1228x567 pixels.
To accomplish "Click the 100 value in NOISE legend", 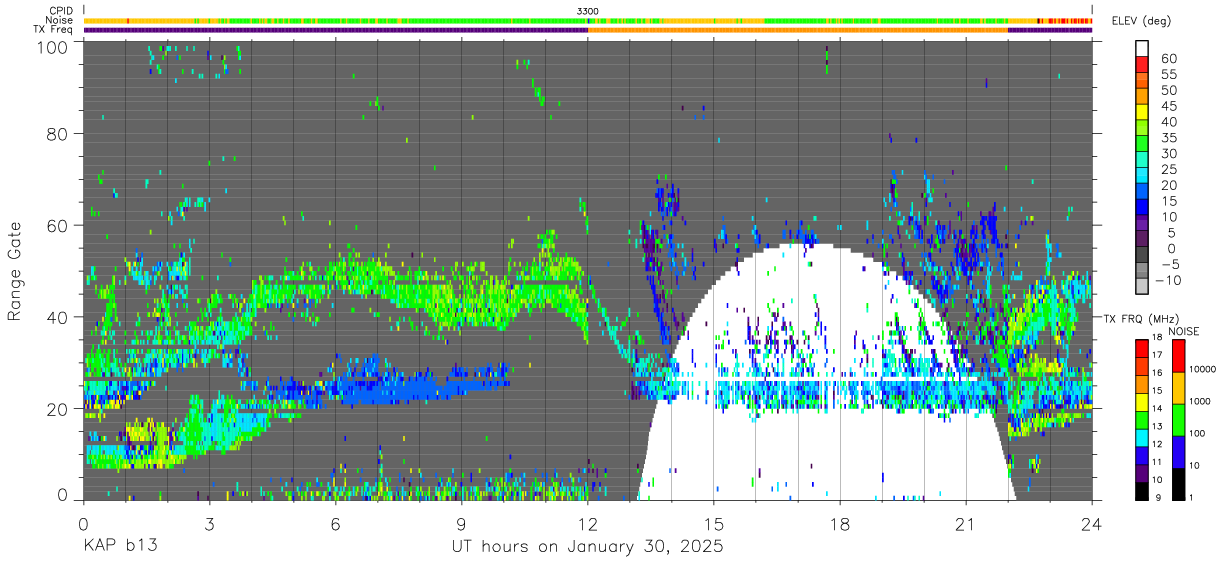I will (1196, 434).
